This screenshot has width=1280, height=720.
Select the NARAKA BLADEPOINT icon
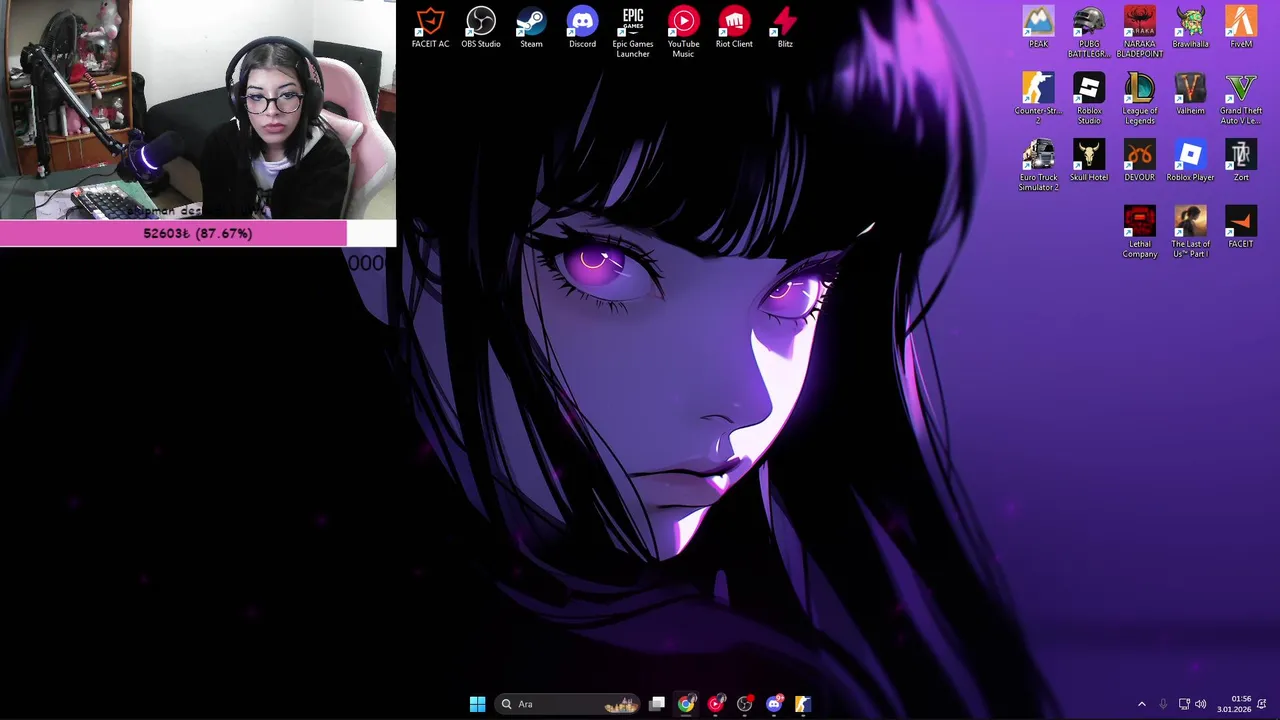click(1139, 32)
